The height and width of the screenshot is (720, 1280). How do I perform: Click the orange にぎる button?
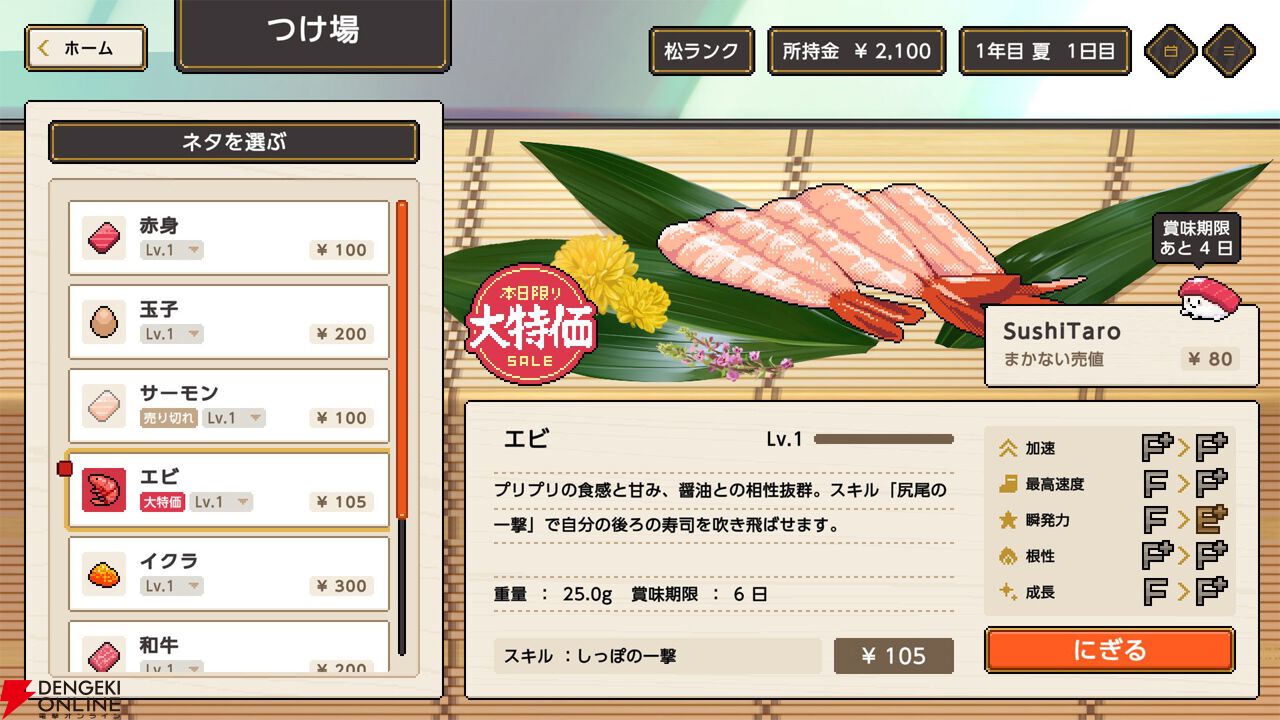1109,650
